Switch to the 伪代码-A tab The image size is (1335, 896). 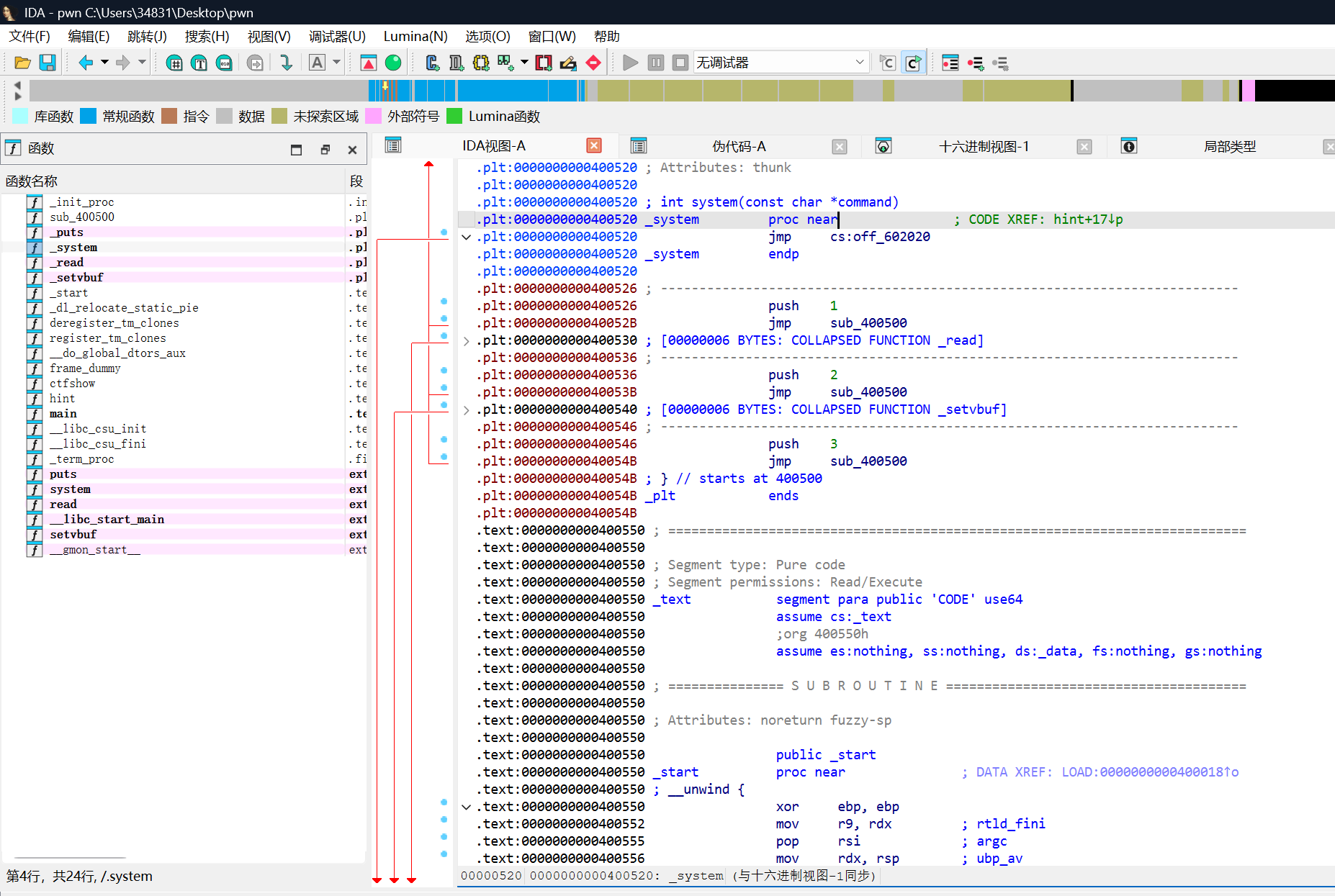[739, 147]
